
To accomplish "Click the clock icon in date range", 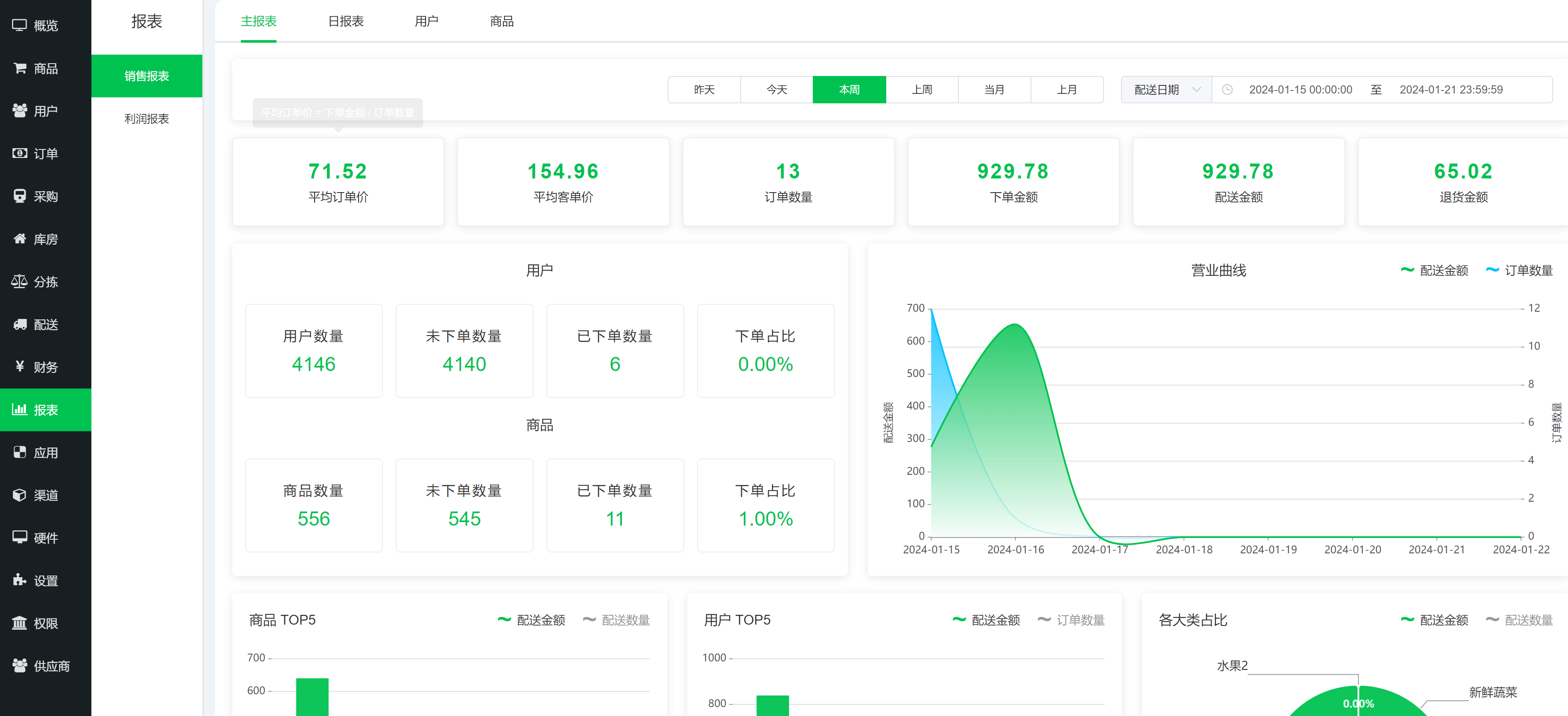I will pos(1227,90).
